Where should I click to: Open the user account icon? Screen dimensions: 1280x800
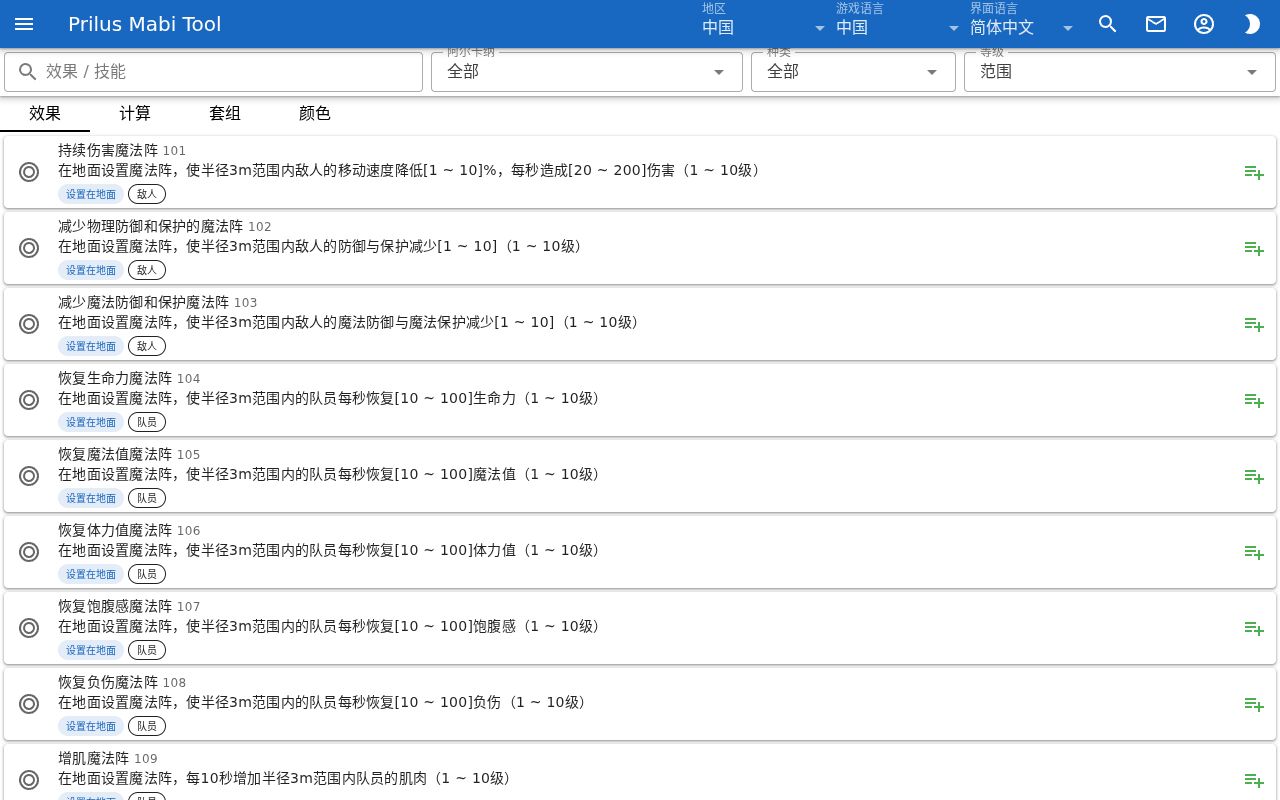tap(1204, 24)
